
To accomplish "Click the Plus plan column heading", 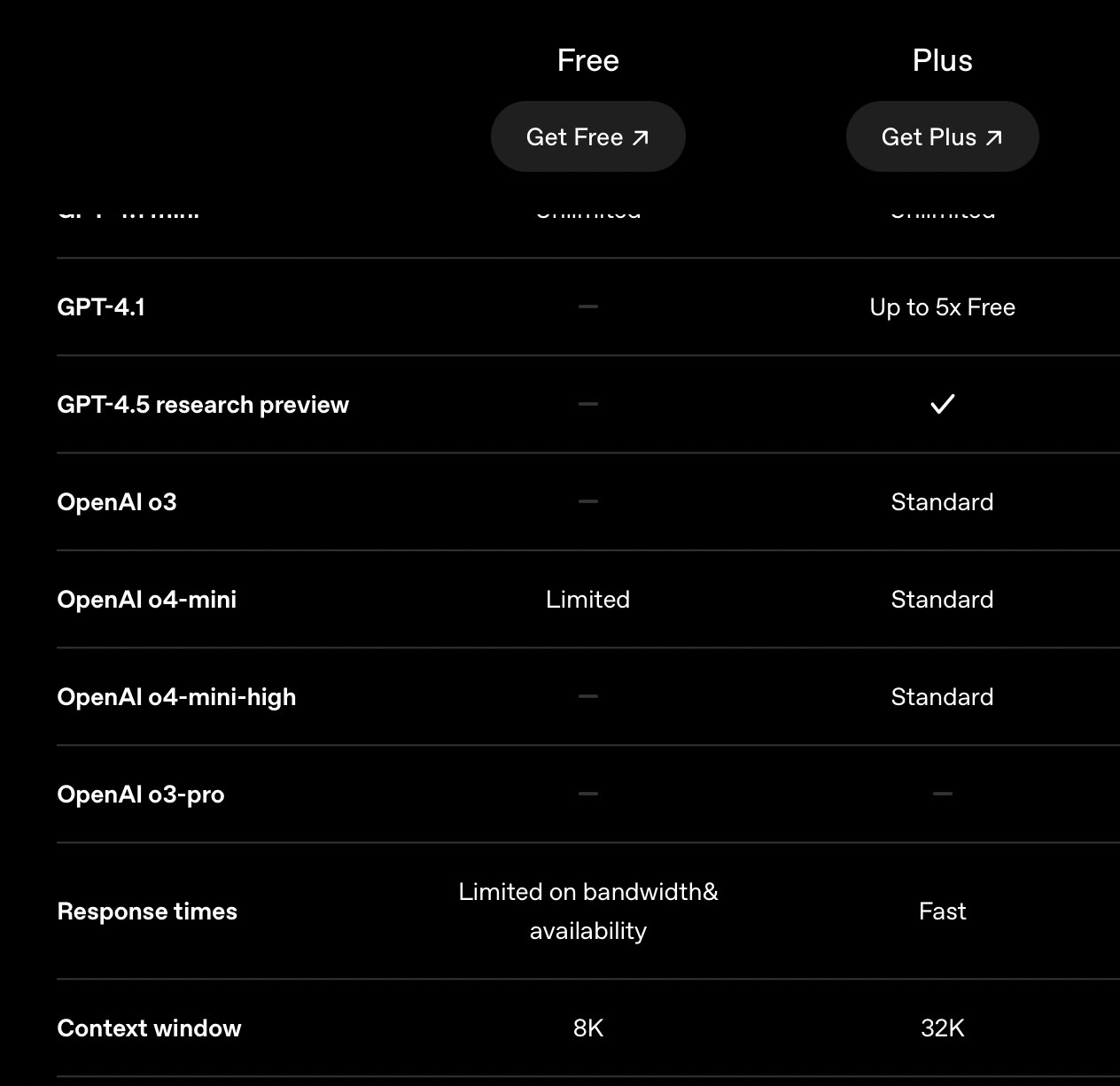I will point(942,61).
